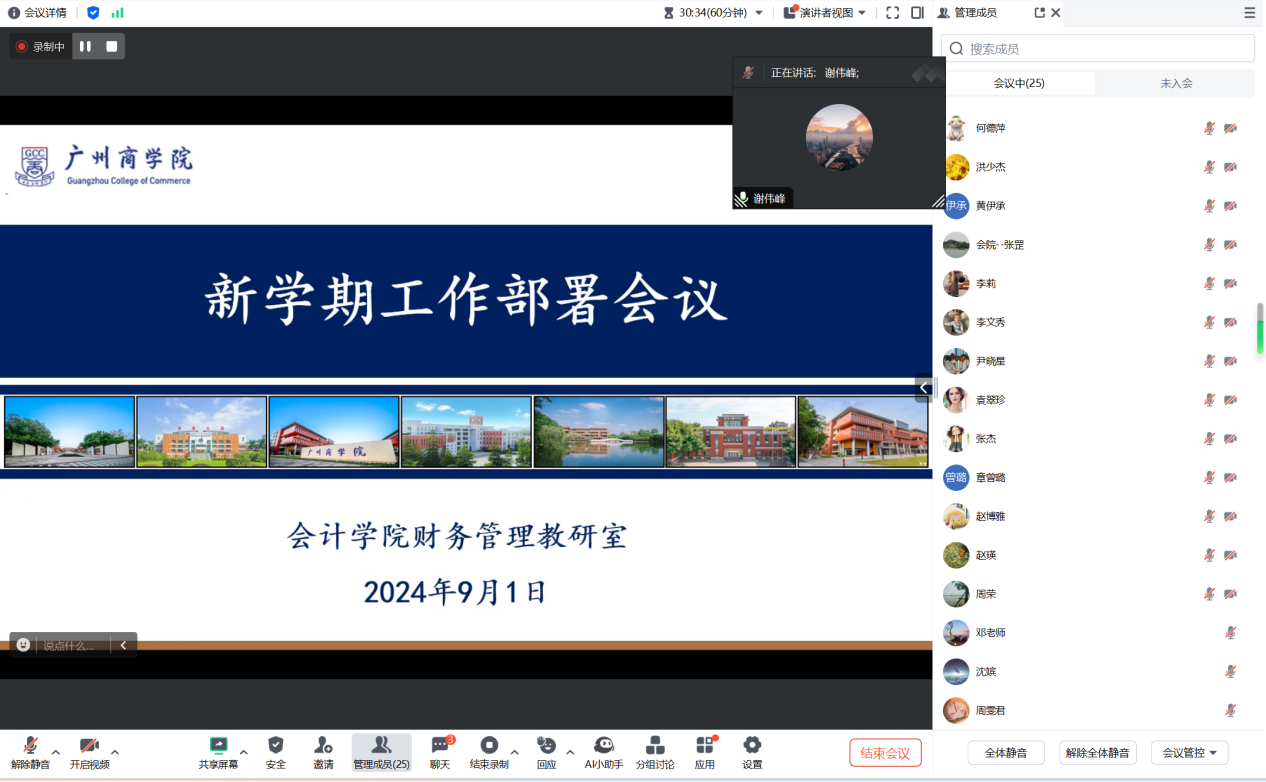Switch to the 未入会 tab
Viewport: 1266px width, 782px height.
(x=1178, y=83)
